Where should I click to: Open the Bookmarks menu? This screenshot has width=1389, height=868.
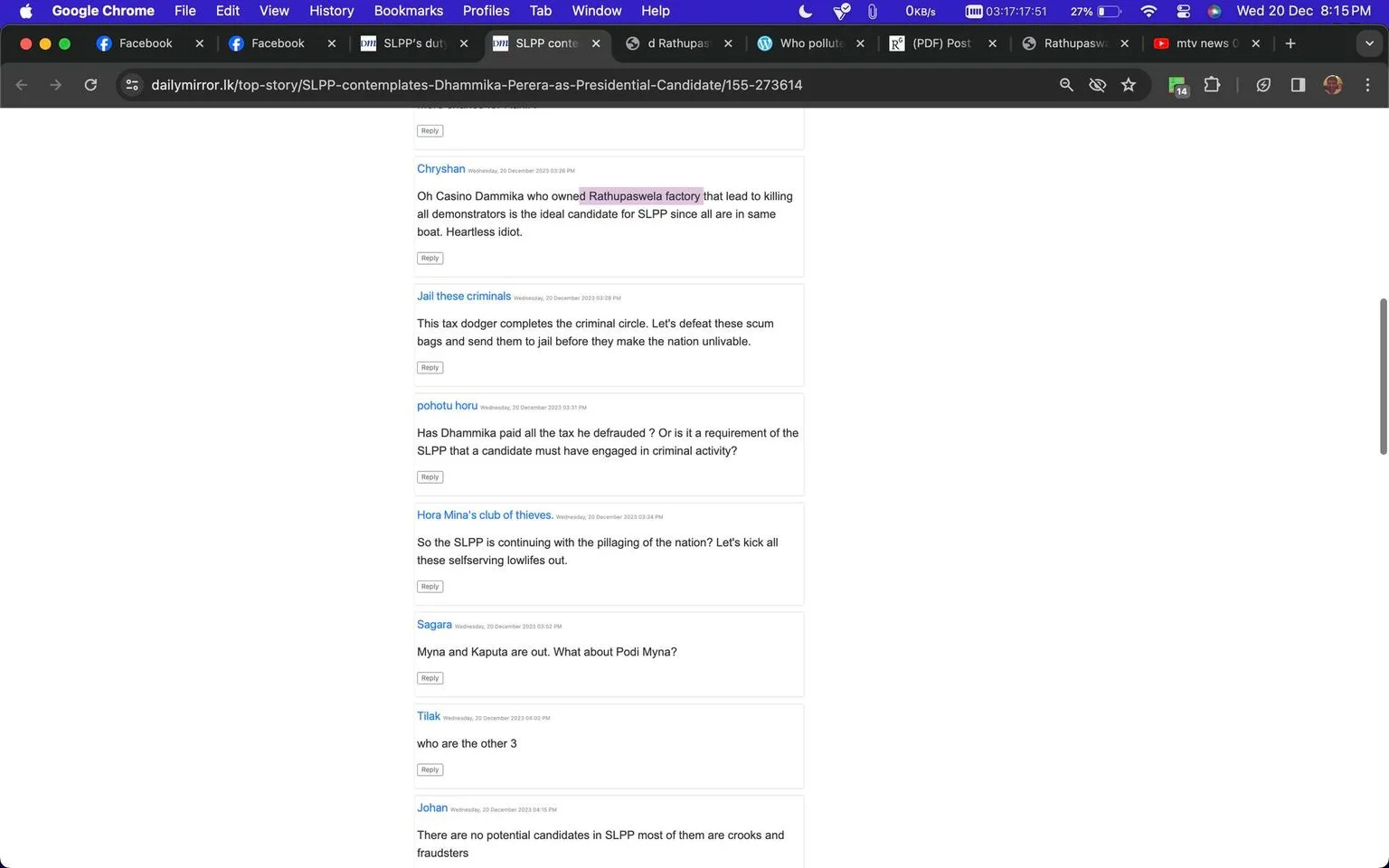pos(409,11)
